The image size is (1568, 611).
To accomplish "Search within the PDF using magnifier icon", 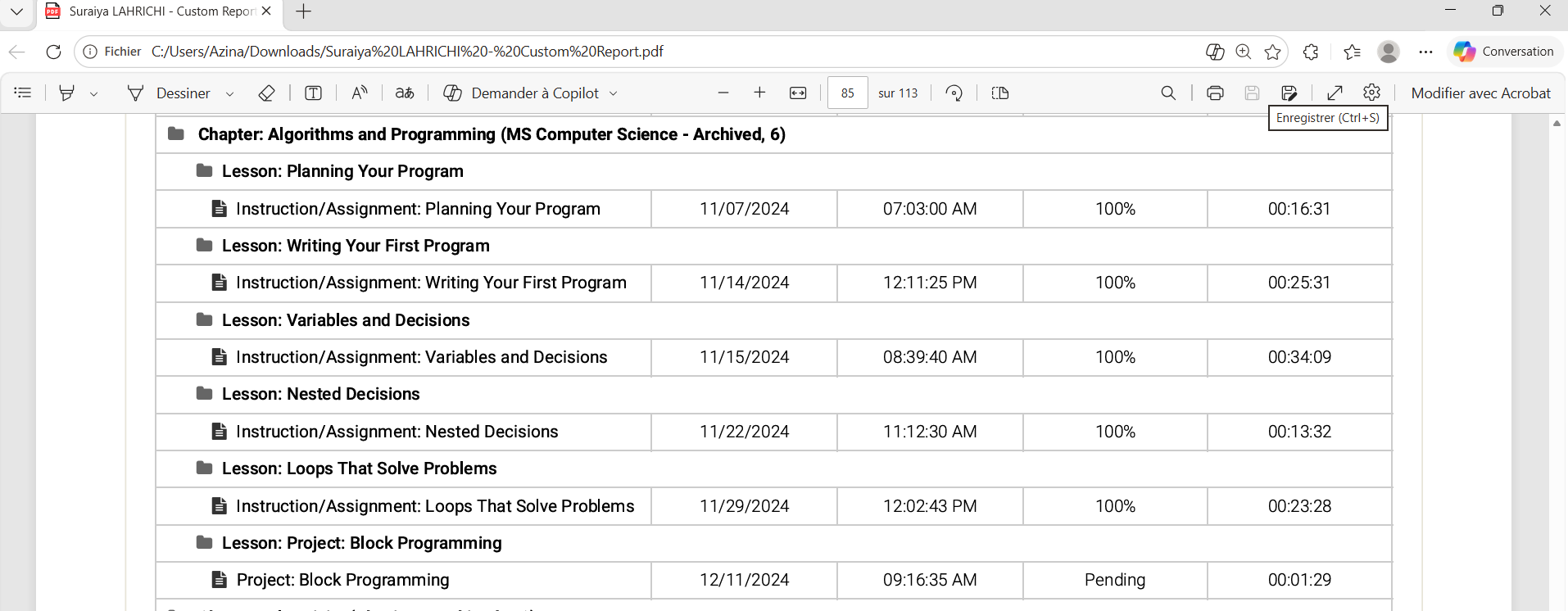I will pyautogui.click(x=1168, y=93).
